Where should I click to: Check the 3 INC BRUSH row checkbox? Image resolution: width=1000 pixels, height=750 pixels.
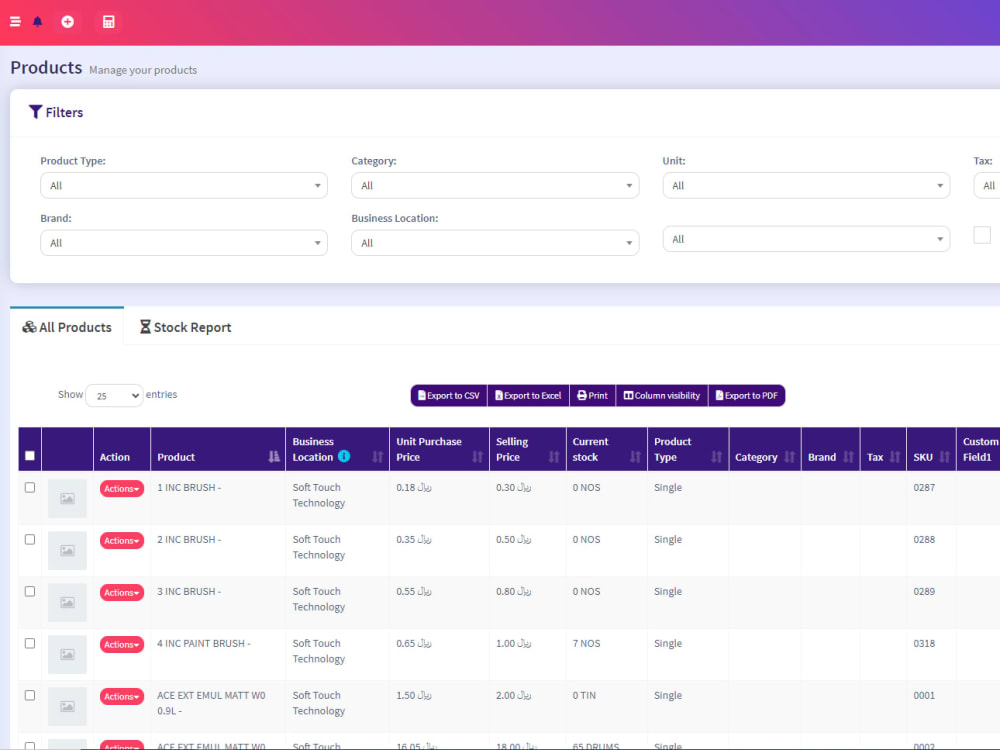[30, 591]
